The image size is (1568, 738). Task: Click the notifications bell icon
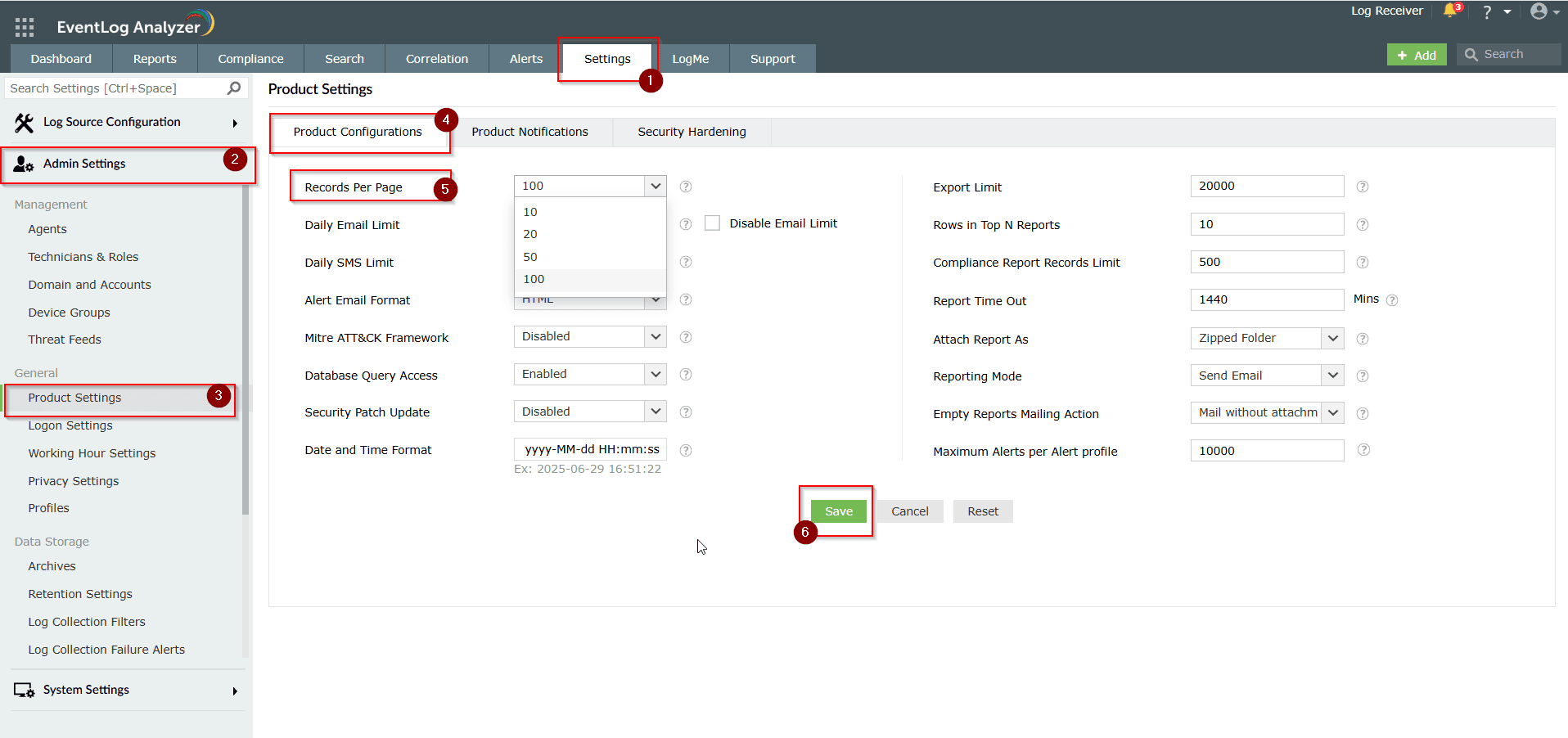1451,11
